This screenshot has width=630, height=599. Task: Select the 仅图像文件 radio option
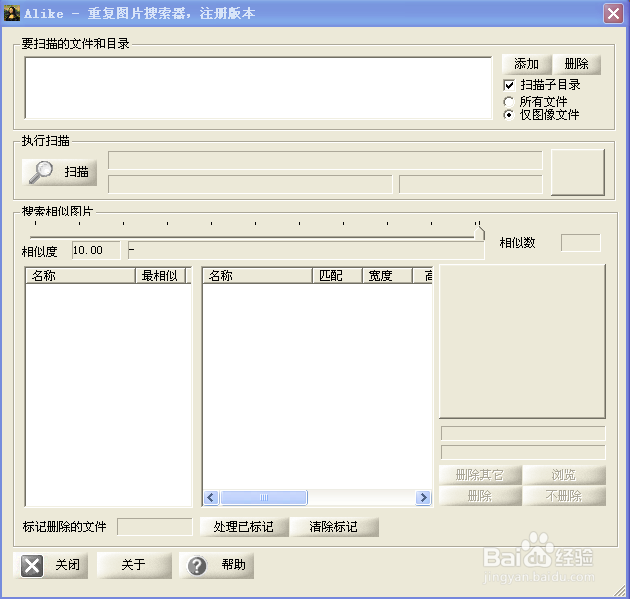tap(509, 115)
